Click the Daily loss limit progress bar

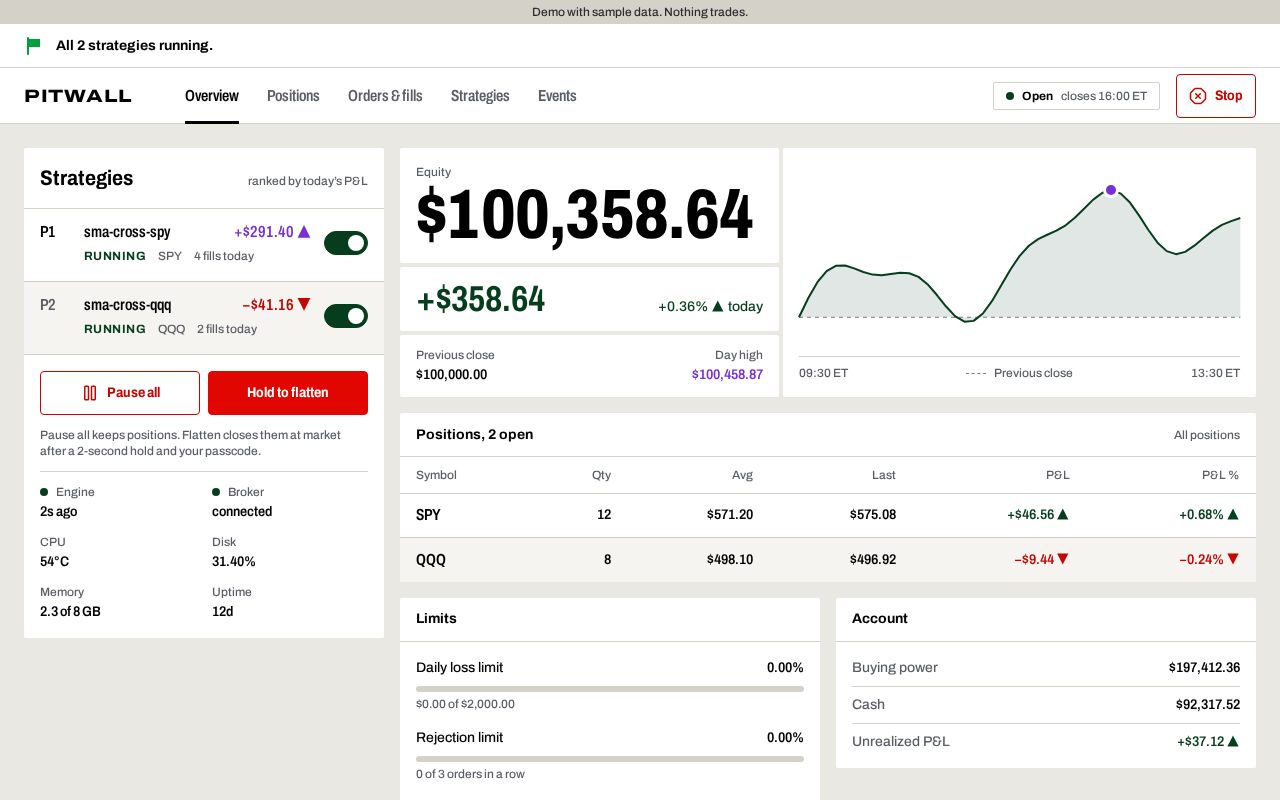click(x=610, y=689)
